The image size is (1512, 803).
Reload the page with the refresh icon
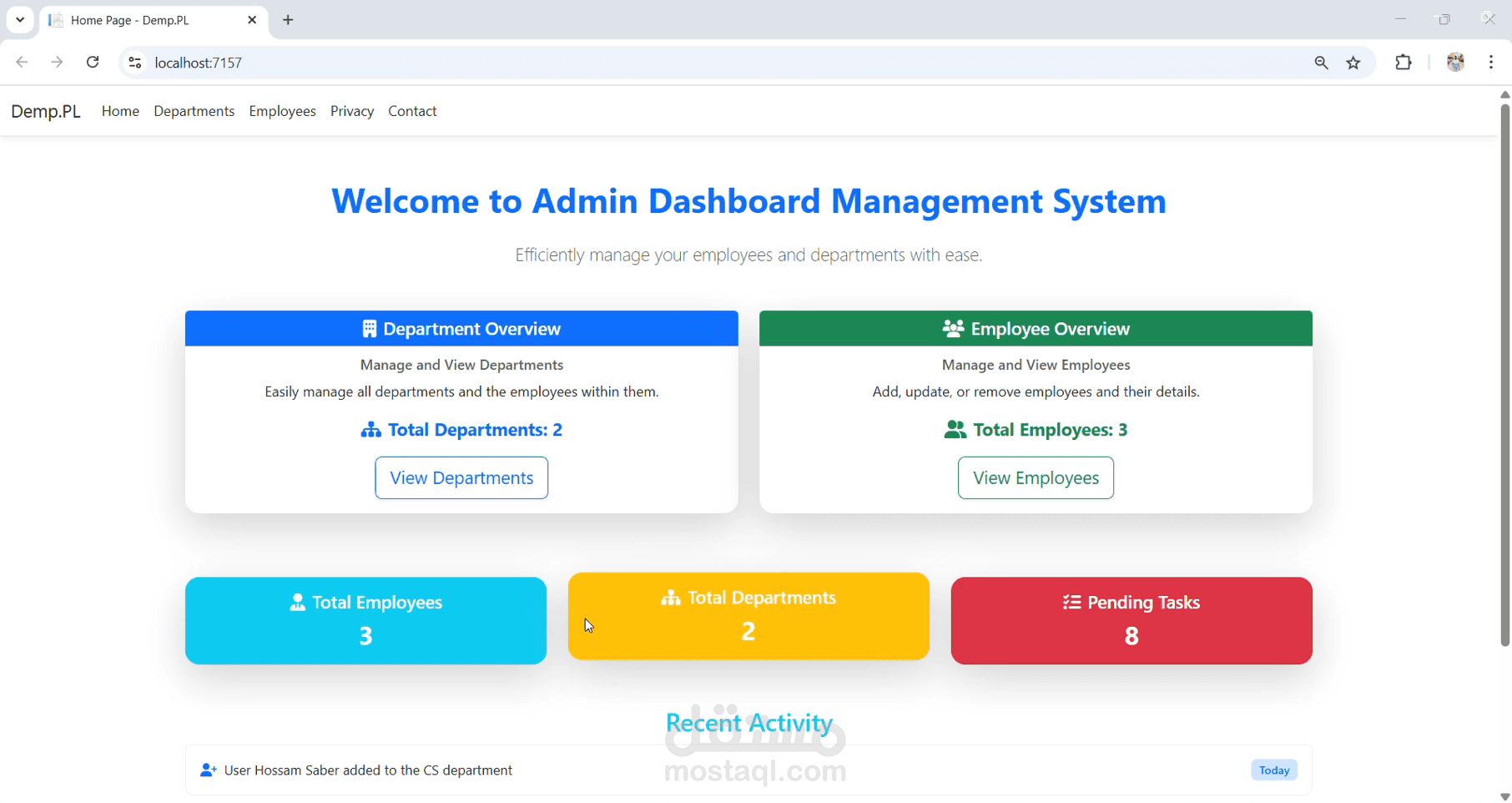pos(93,63)
